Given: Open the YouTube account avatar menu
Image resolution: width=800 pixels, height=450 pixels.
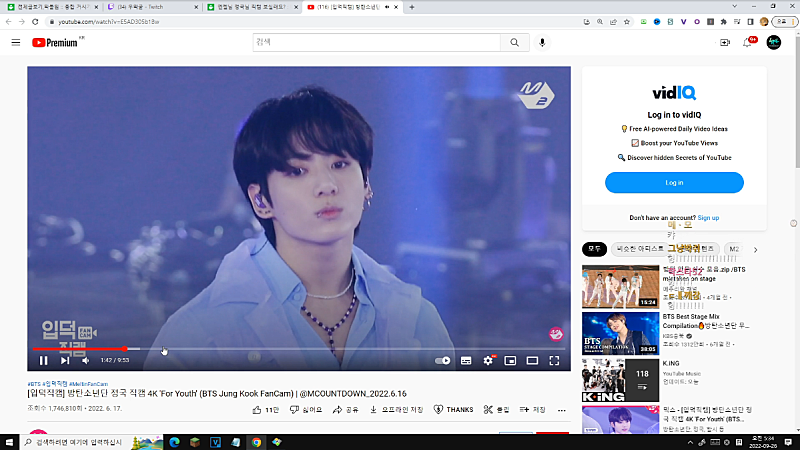Looking at the screenshot, I should coord(773,42).
